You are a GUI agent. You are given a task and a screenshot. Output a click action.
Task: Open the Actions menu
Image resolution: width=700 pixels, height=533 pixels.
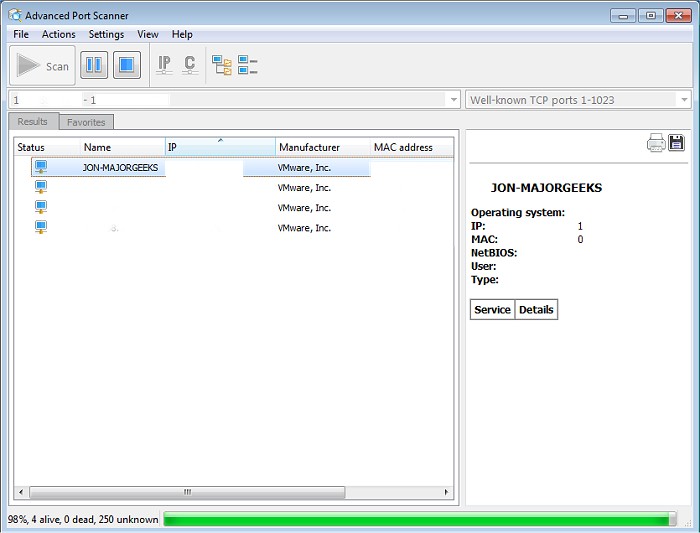[x=58, y=34]
